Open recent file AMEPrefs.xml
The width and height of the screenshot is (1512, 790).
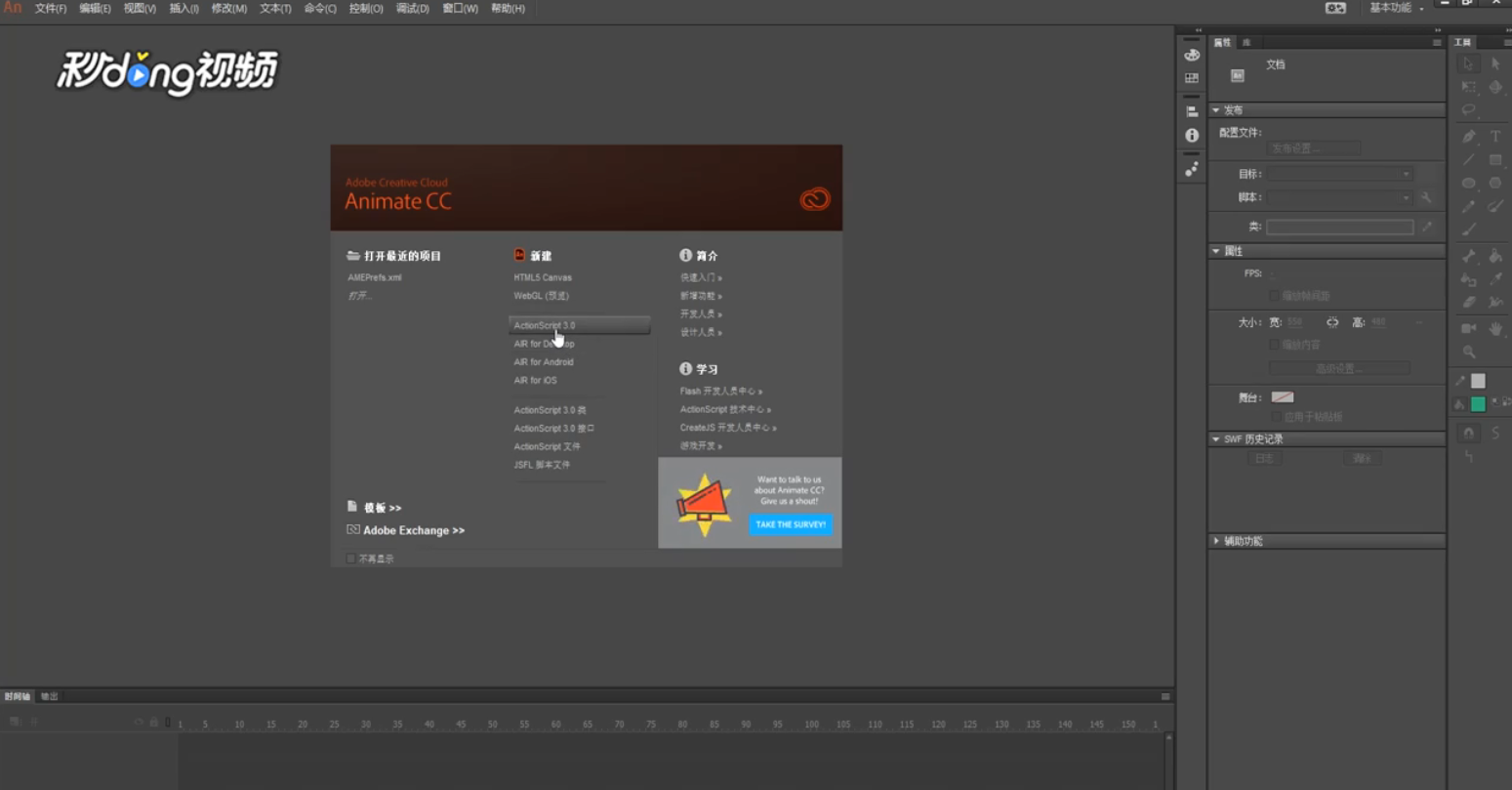coord(375,277)
